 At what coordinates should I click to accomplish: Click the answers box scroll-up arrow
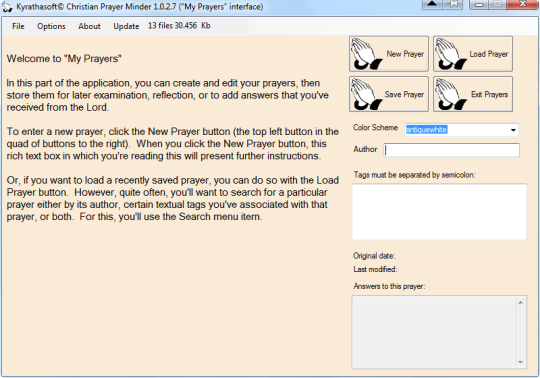click(x=520, y=302)
